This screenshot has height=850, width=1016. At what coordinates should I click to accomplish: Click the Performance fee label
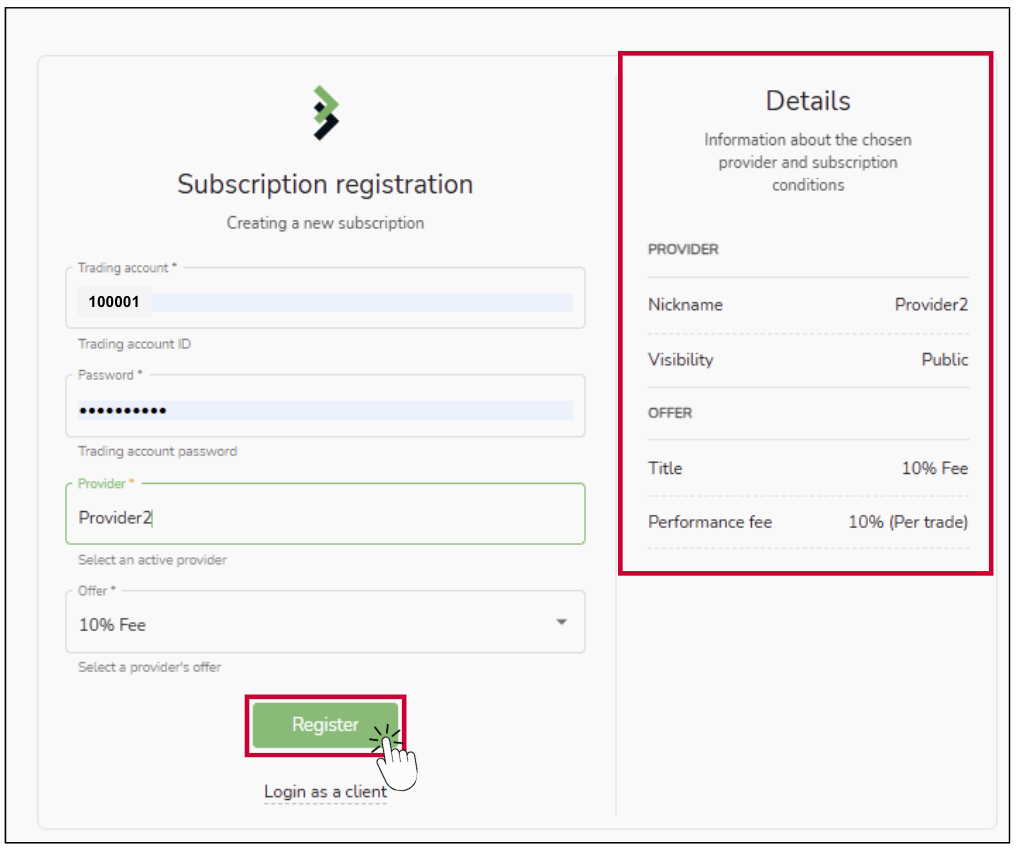710,522
